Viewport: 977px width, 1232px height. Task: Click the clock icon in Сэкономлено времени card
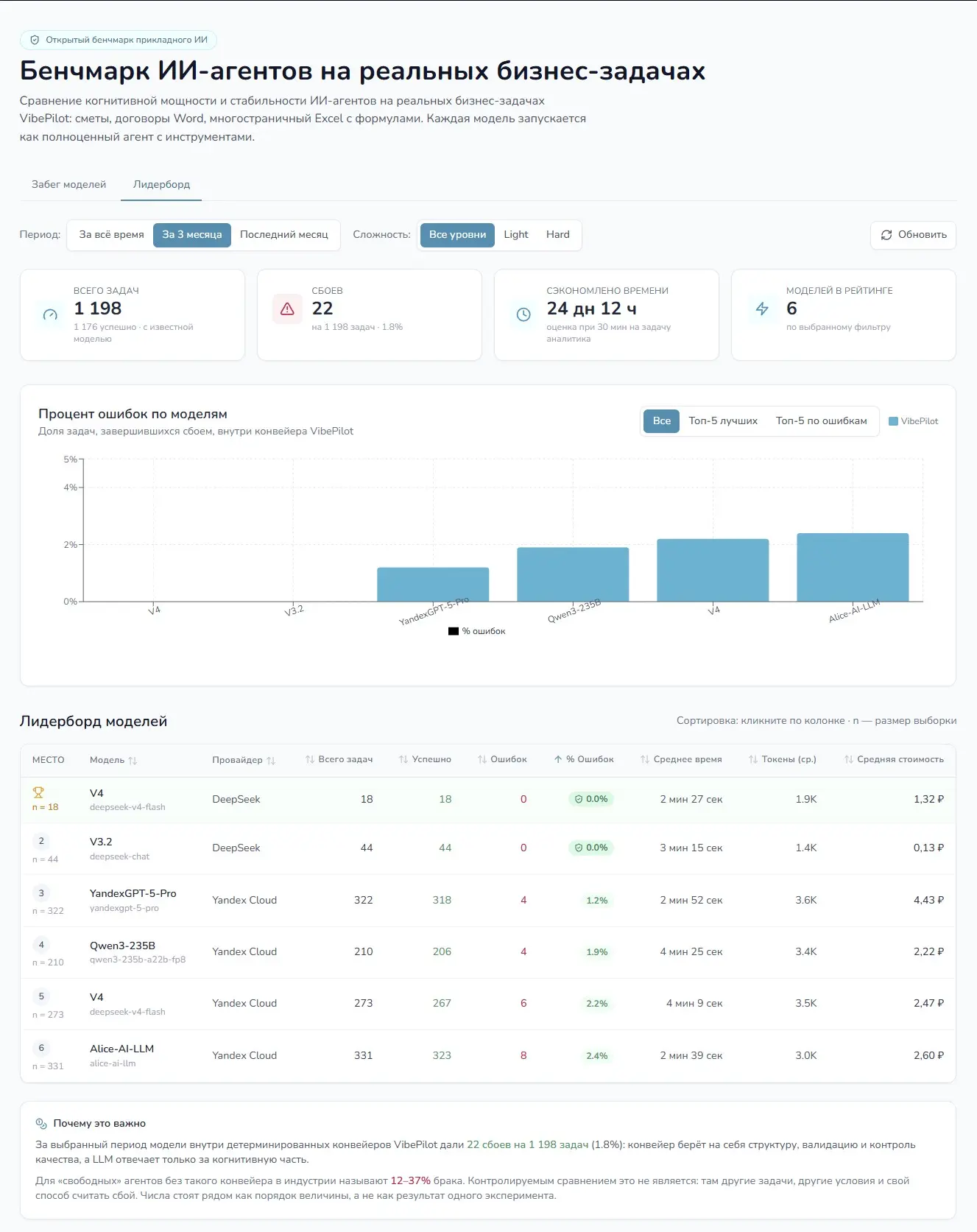(523, 315)
